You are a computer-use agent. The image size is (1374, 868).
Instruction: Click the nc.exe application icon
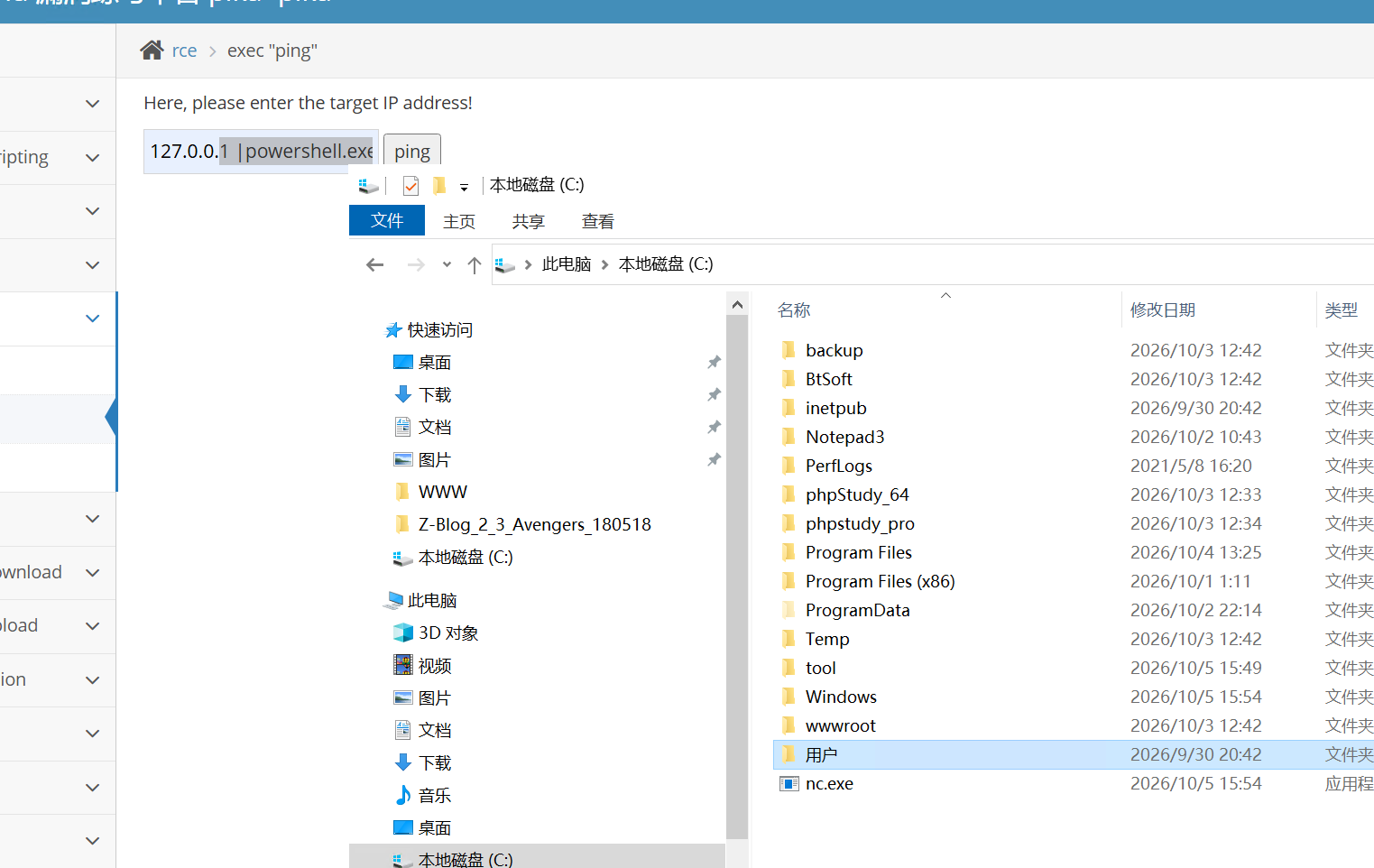[789, 784]
